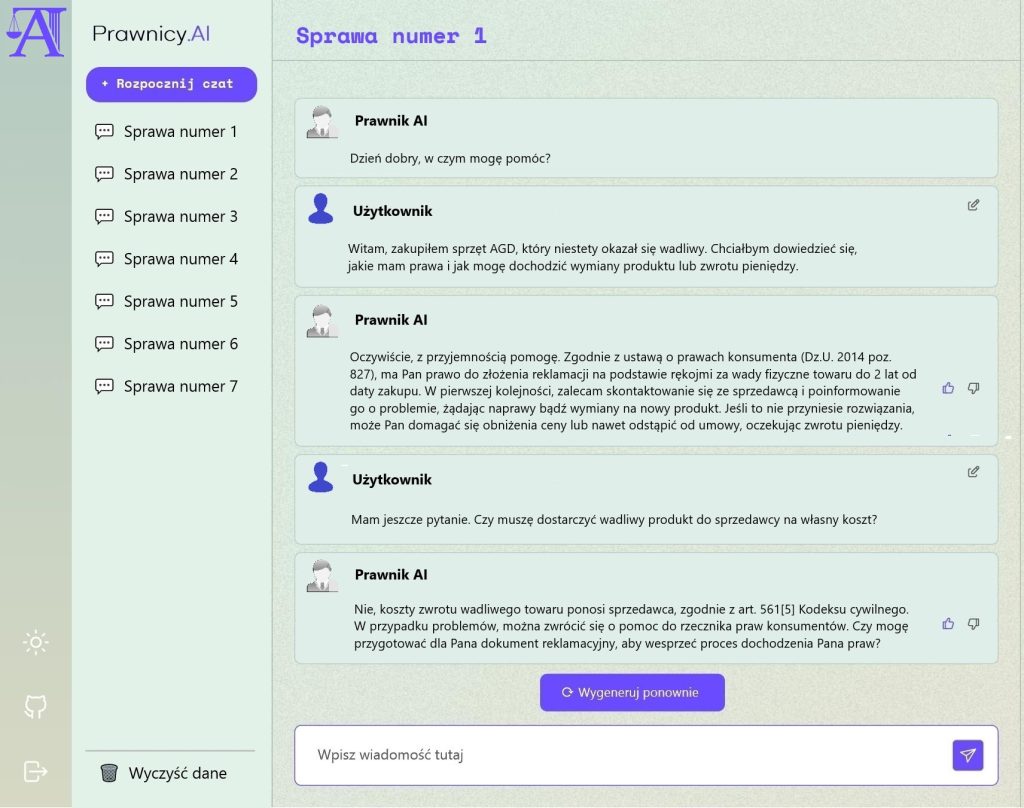Open Sprawa numer 3 conversation
The width and height of the screenshot is (1024, 808).
[167, 217]
